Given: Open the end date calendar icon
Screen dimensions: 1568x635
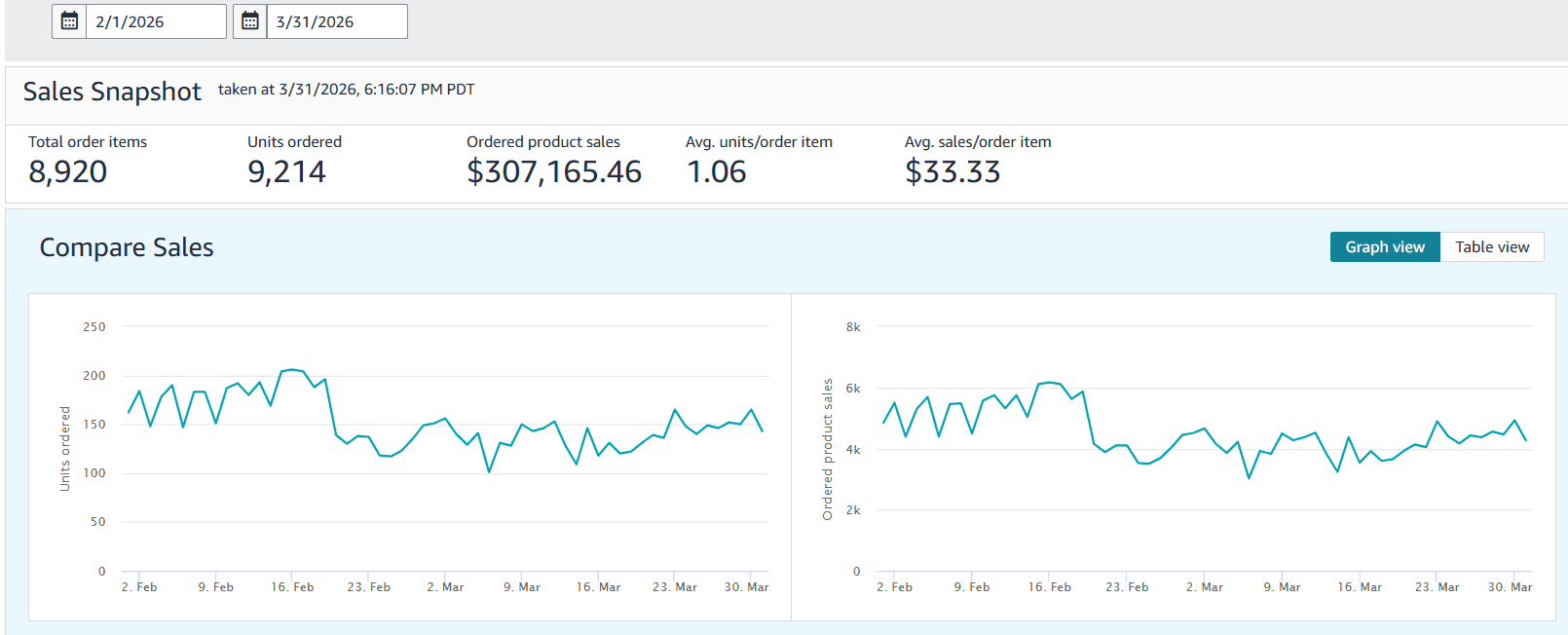Looking at the screenshot, I should [x=250, y=21].
